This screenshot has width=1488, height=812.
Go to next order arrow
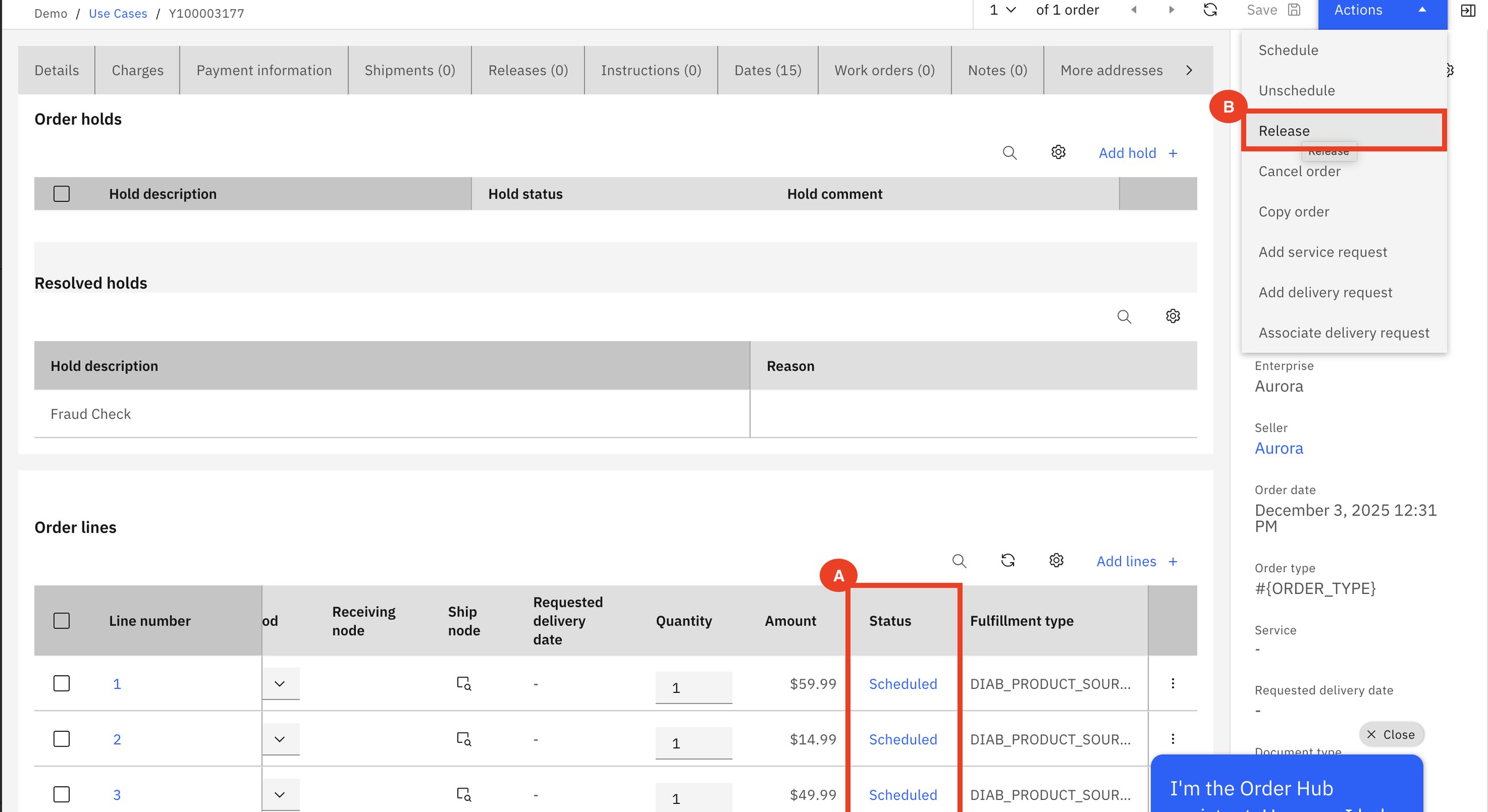[x=1172, y=10]
